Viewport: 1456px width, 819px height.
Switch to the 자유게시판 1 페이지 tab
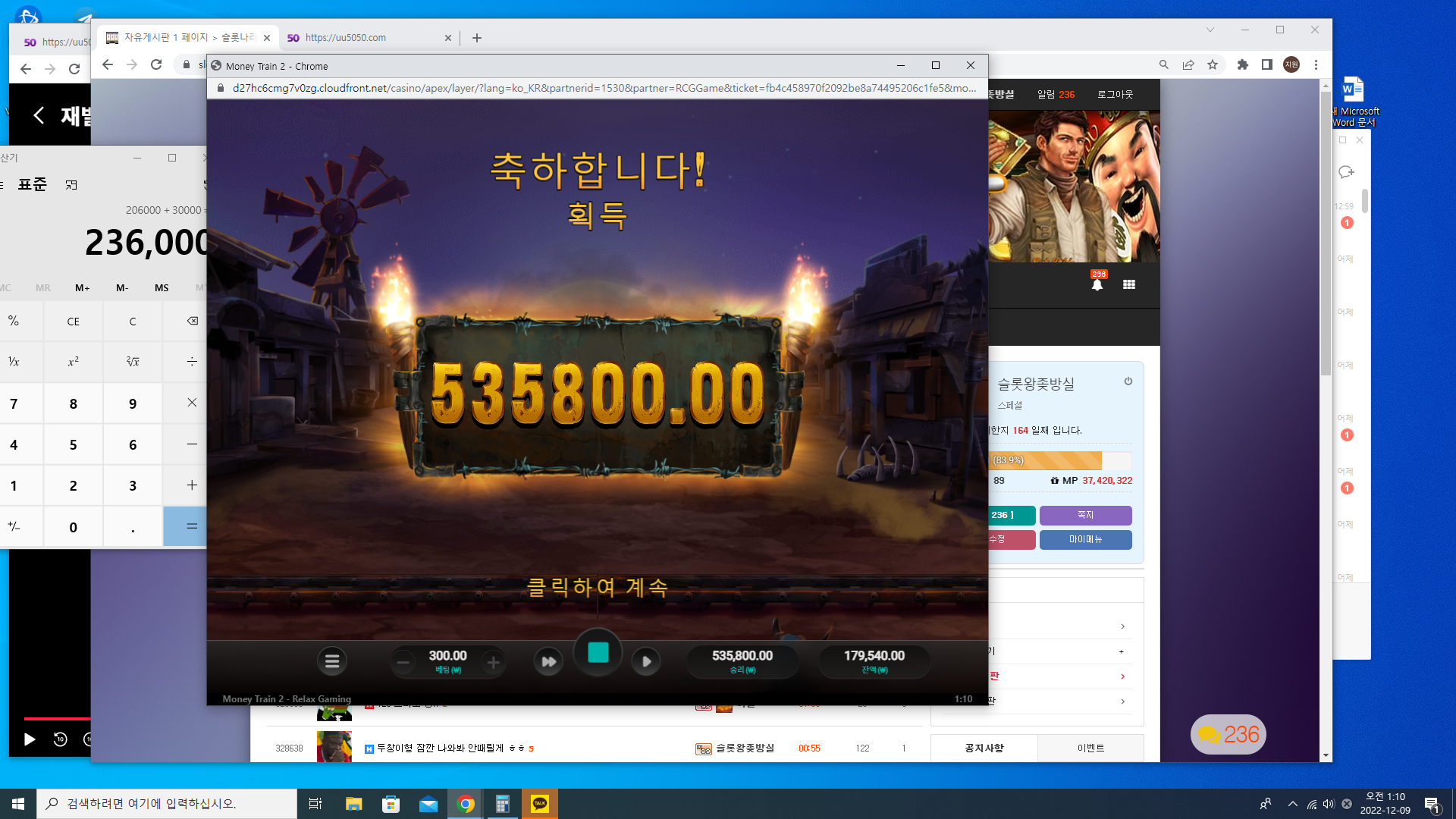188,37
